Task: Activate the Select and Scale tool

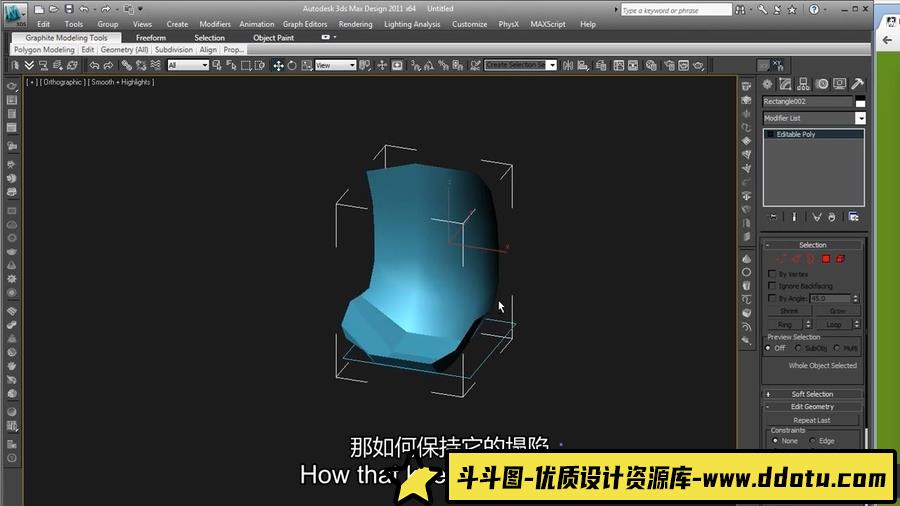Action: click(x=307, y=65)
